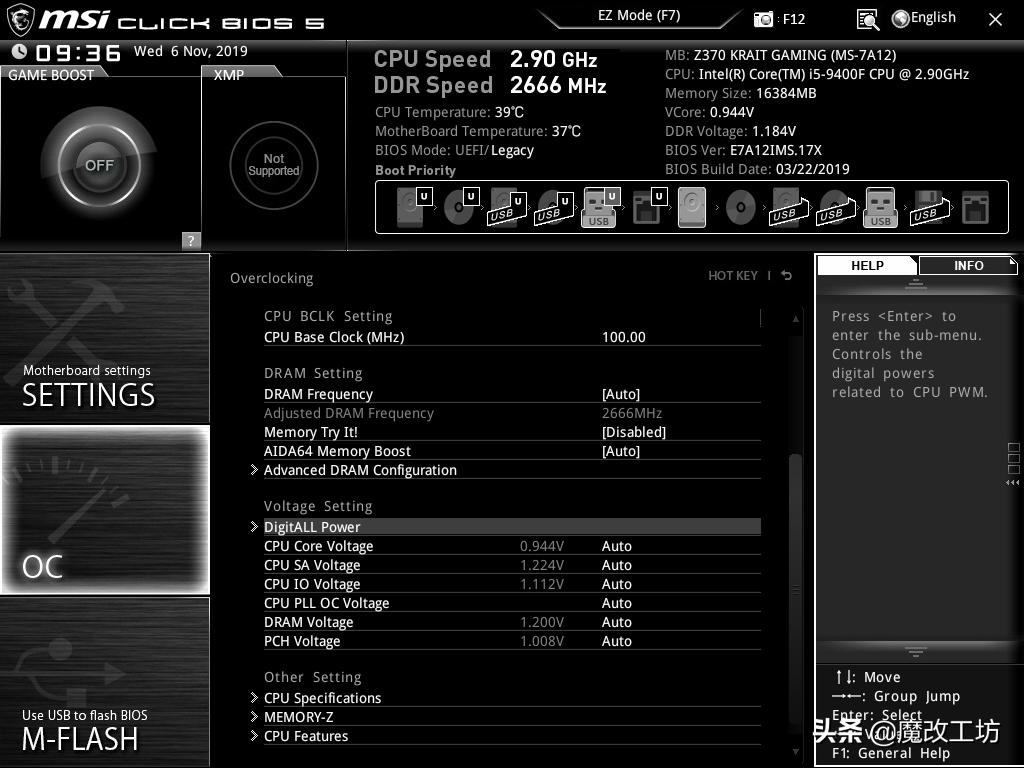
Task: Click the settings list scrollbar thumb
Action: 795,589
